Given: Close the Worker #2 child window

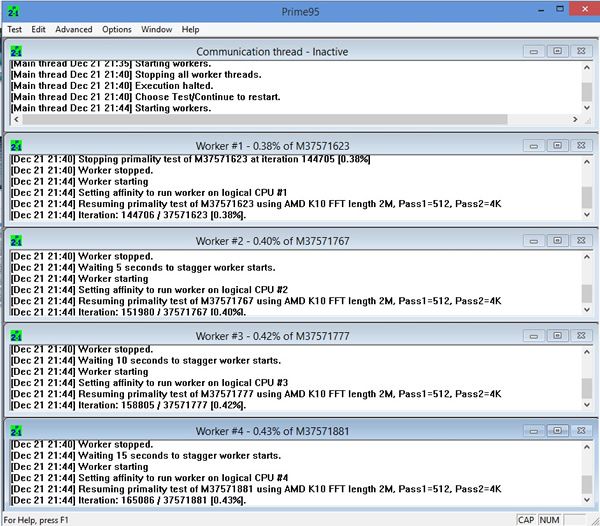Looking at the screenshot, I should [x=581, y=241].
